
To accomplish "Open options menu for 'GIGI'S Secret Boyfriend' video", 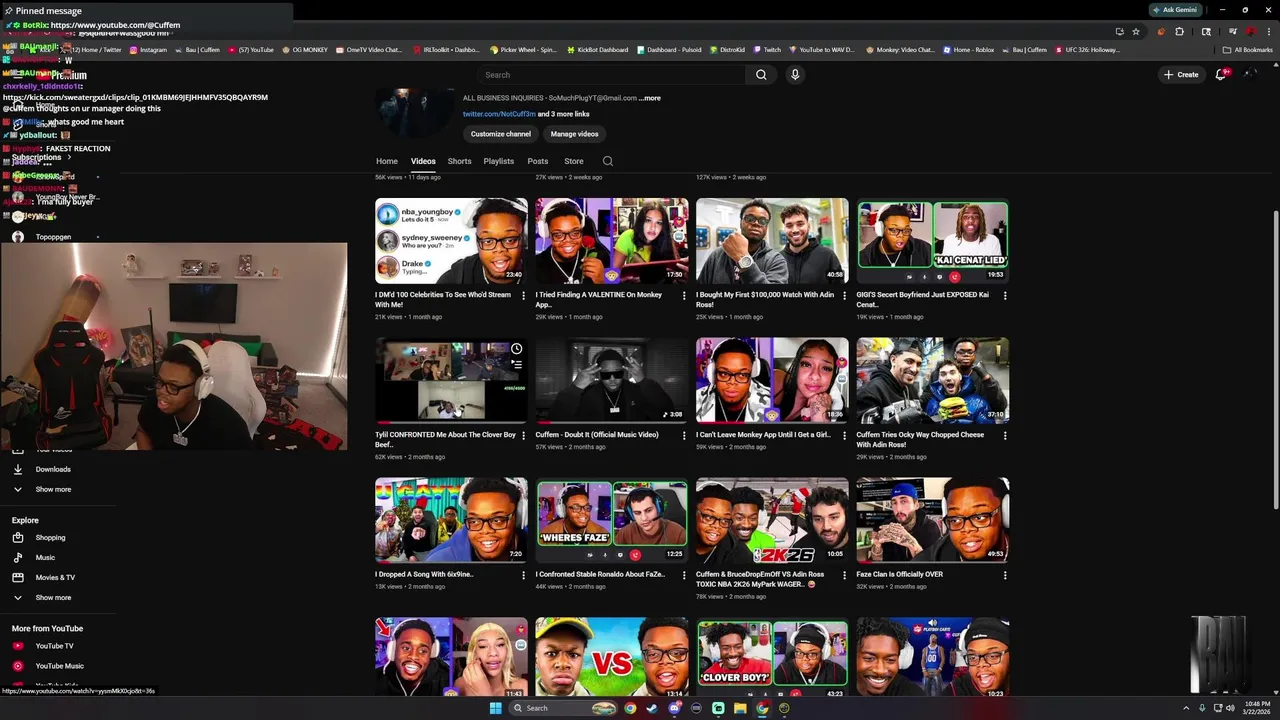I will (1005, 295).
